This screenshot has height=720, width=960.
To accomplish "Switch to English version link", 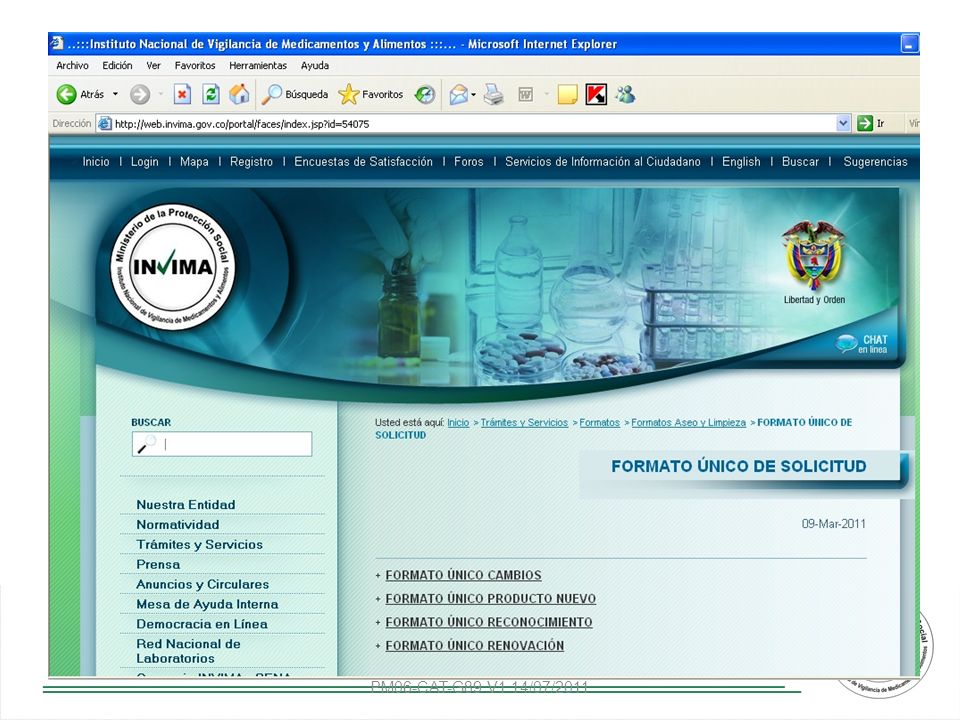I will click(741, 162).
